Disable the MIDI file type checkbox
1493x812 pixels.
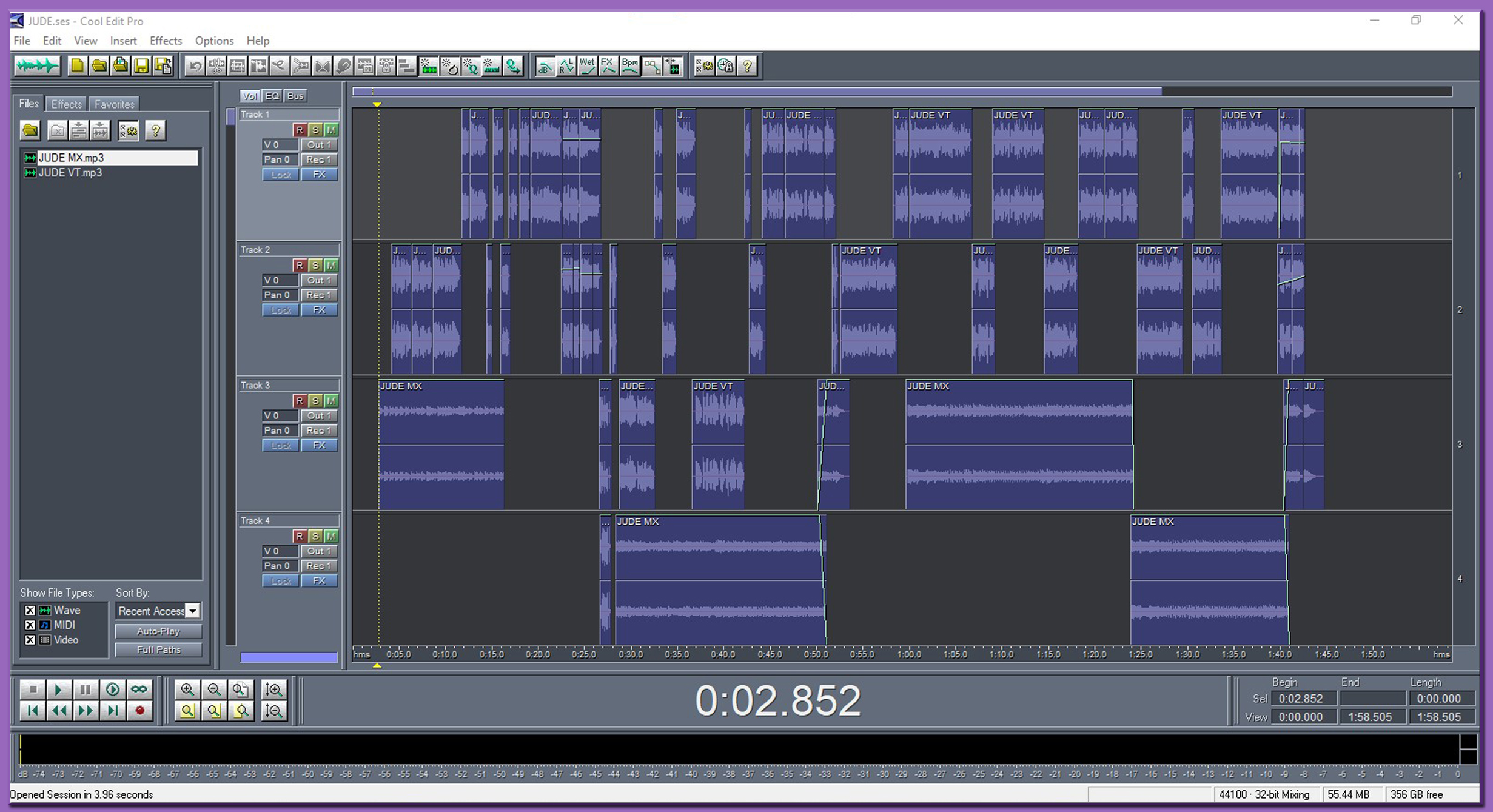pos(30,625)
